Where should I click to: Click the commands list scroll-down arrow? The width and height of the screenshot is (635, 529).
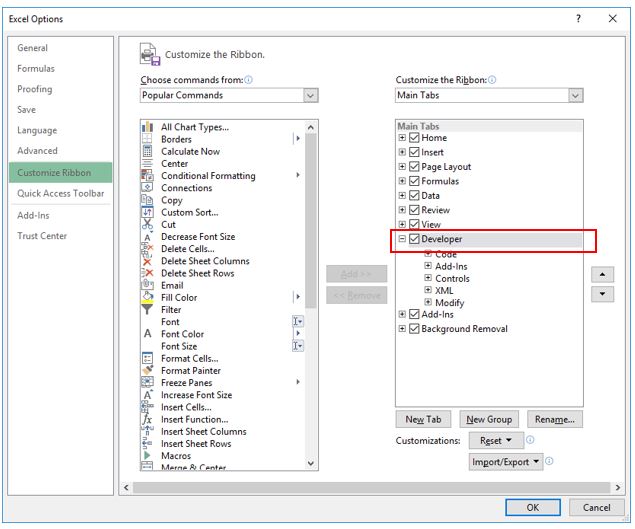[x=311, y=463]
